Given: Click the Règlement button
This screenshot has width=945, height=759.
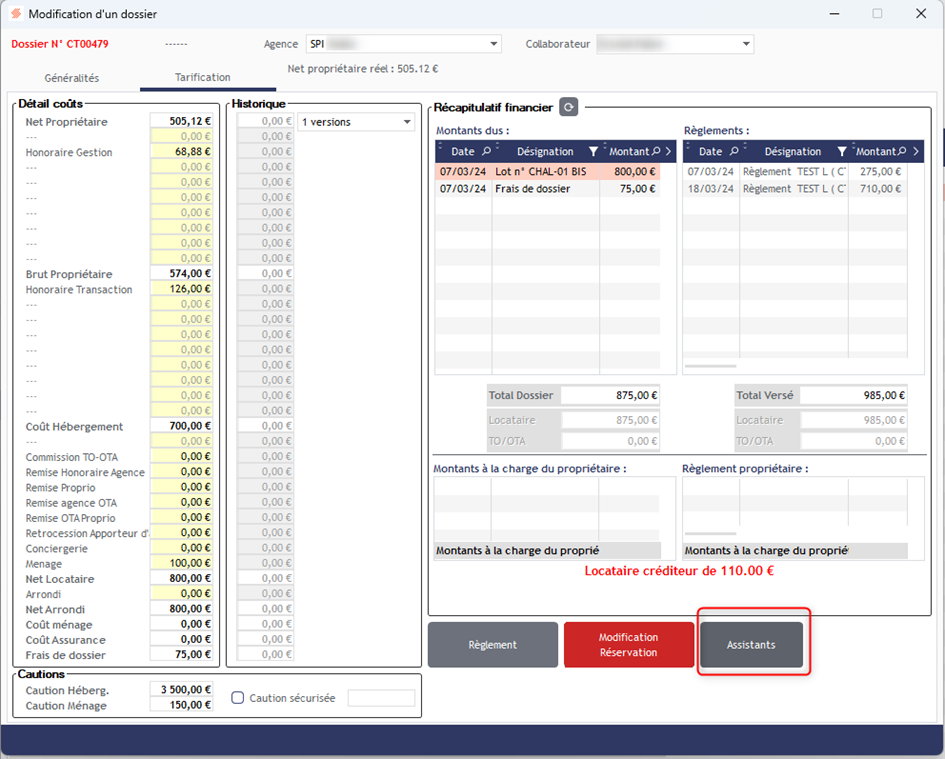Looking at the screenshot, I should click(492, 644).
